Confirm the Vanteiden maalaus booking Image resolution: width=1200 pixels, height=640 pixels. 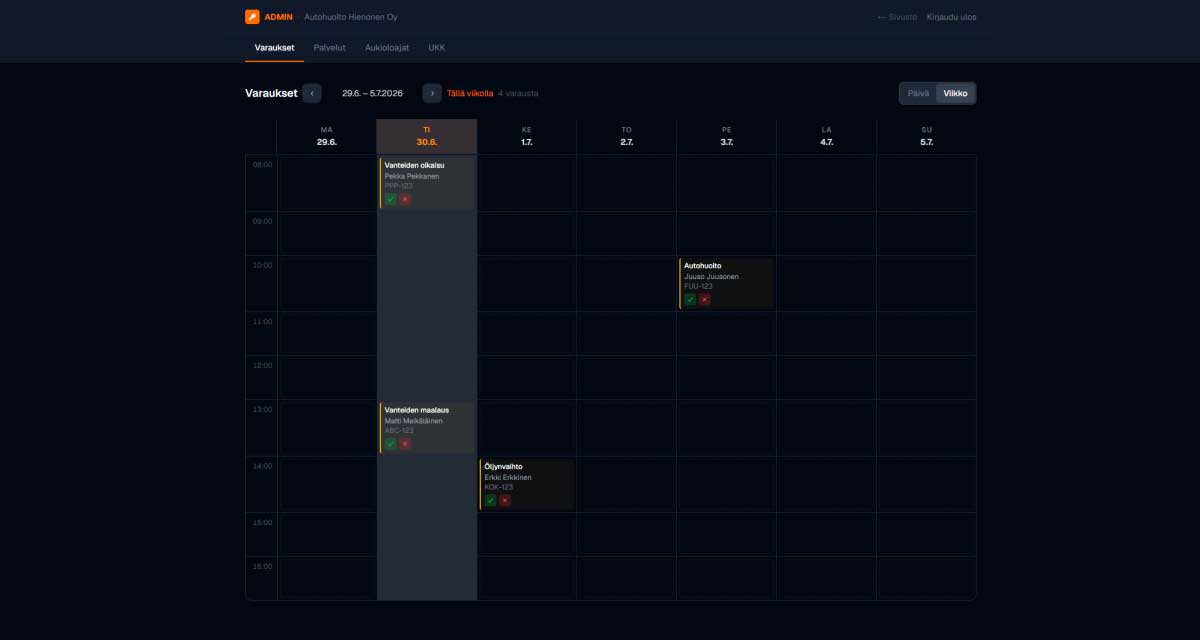pyautogui.click(x=391, y=443)
